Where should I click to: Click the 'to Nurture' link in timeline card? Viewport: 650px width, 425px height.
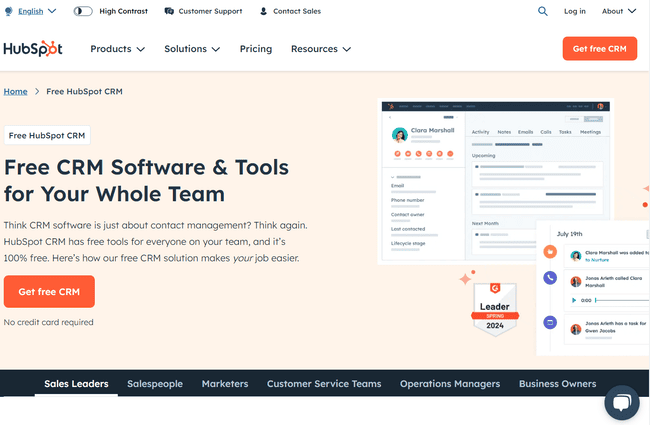click(x=597, y=260)
